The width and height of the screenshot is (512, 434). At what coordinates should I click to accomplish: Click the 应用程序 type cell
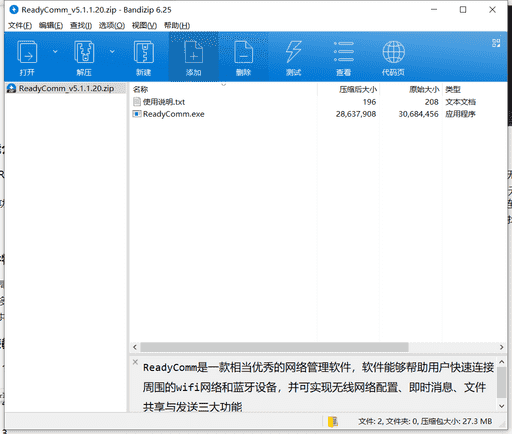pos(460,114)
